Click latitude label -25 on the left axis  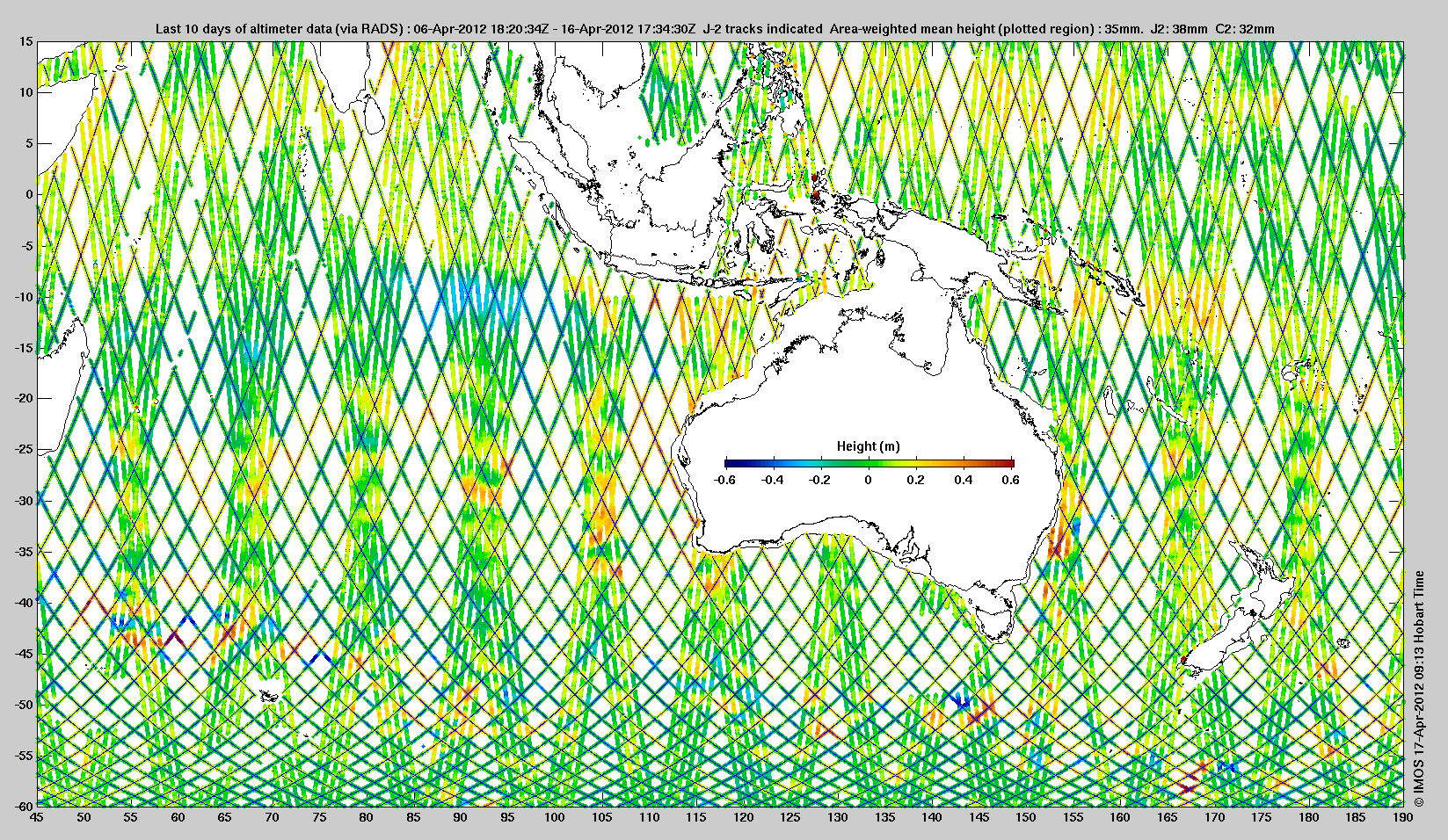[24, 449]
